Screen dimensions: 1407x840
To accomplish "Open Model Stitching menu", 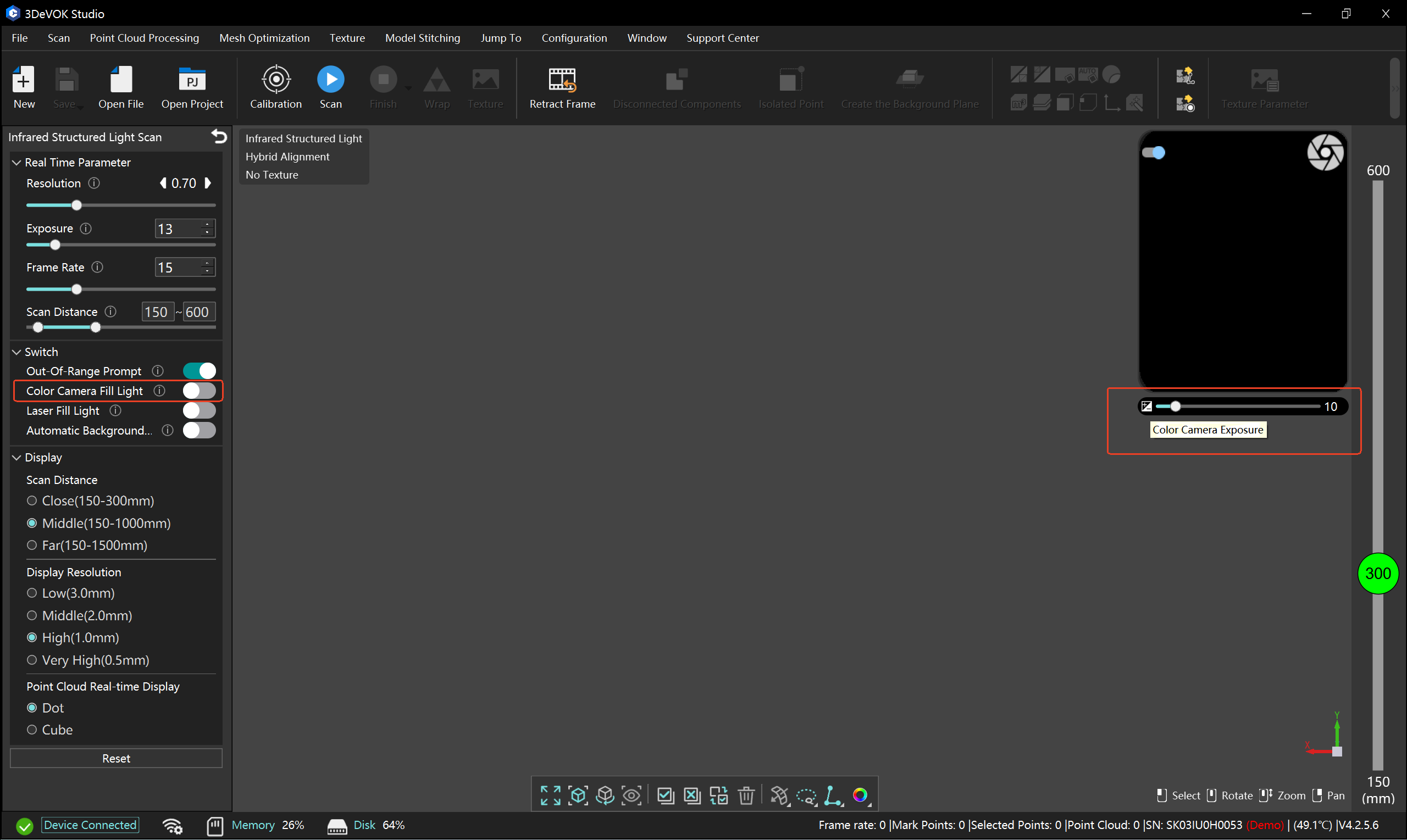I will click(423, 38).
